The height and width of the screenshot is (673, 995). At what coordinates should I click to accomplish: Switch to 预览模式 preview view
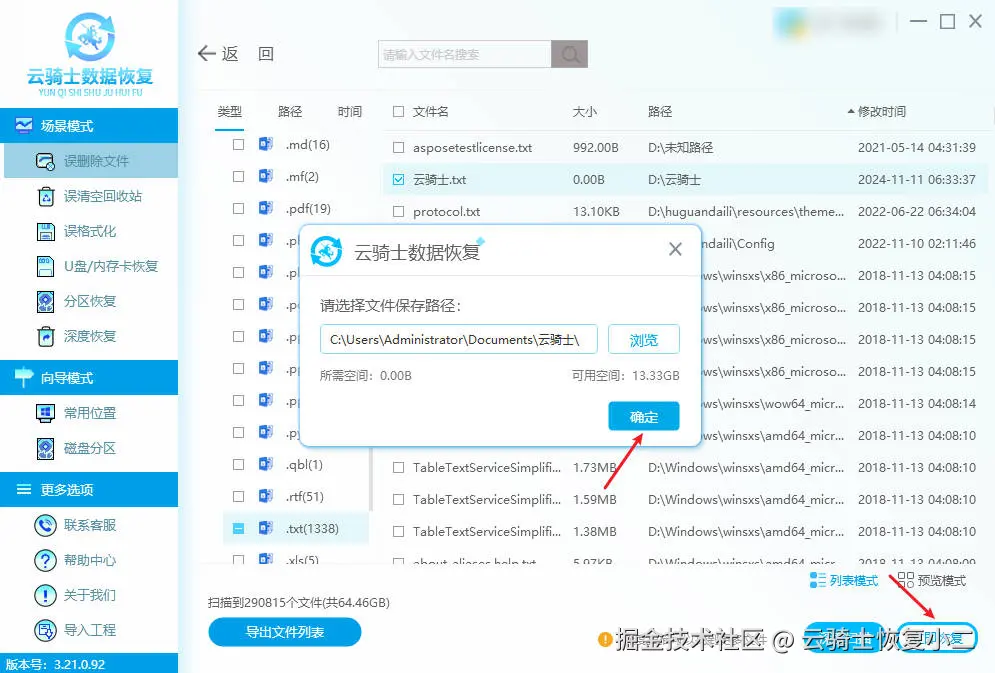tap(932, 580)
